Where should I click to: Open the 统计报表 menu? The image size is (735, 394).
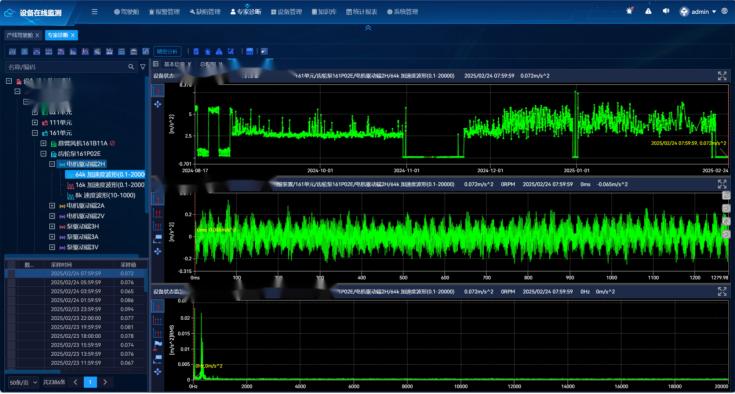click(361, 12)
